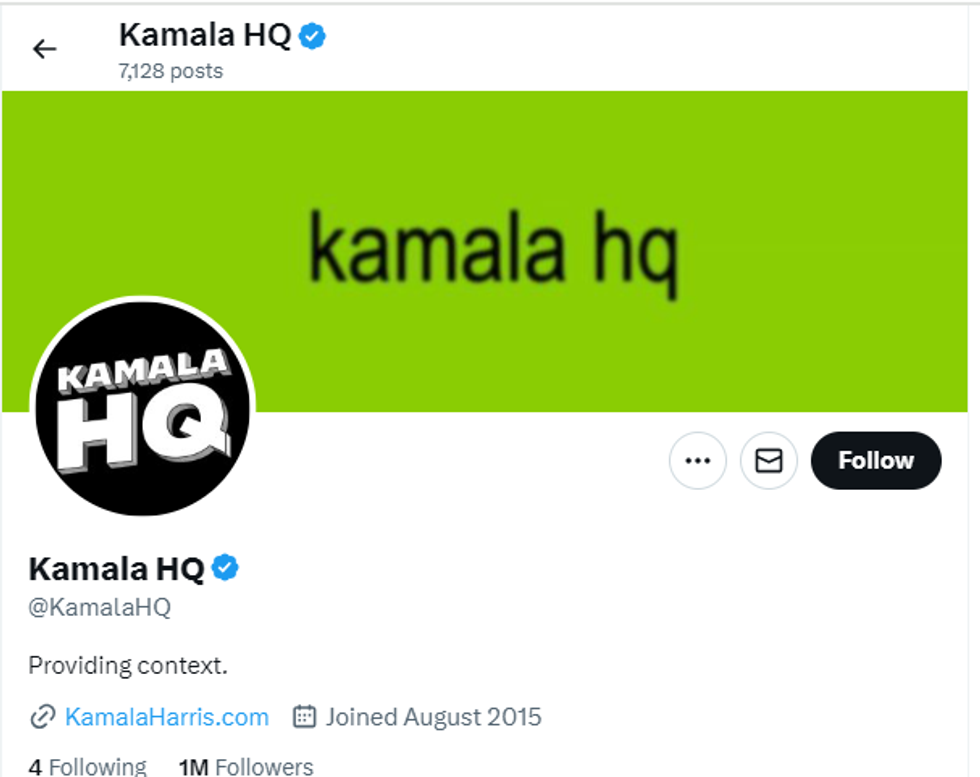Send a message via envelope icon
Image resolution: width=980 pixels, height=777 pixels.
[x=769, y=461]
